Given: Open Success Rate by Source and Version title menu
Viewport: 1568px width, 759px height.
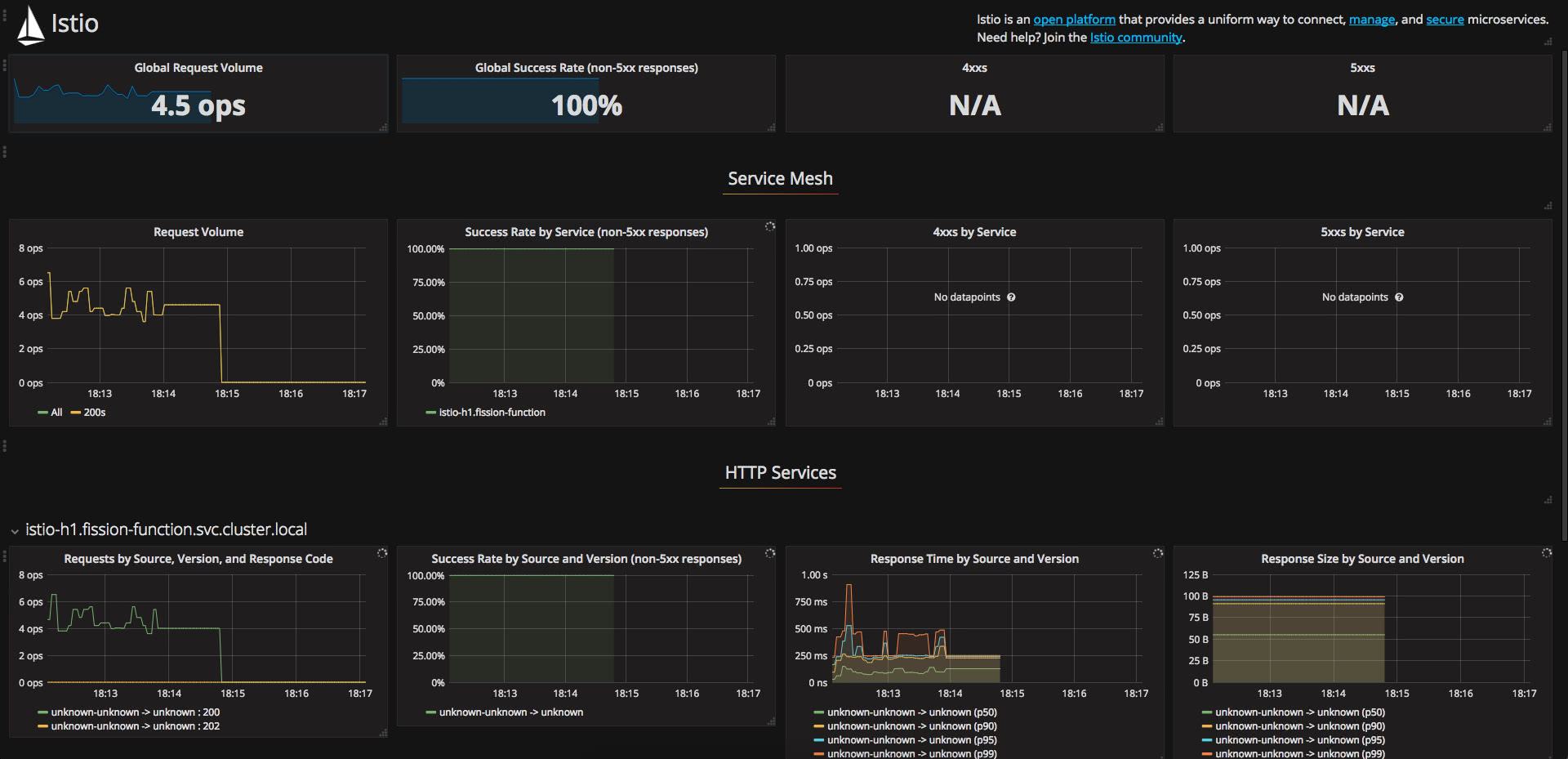Looking at the screenshot, I should (x=586, y=559).
